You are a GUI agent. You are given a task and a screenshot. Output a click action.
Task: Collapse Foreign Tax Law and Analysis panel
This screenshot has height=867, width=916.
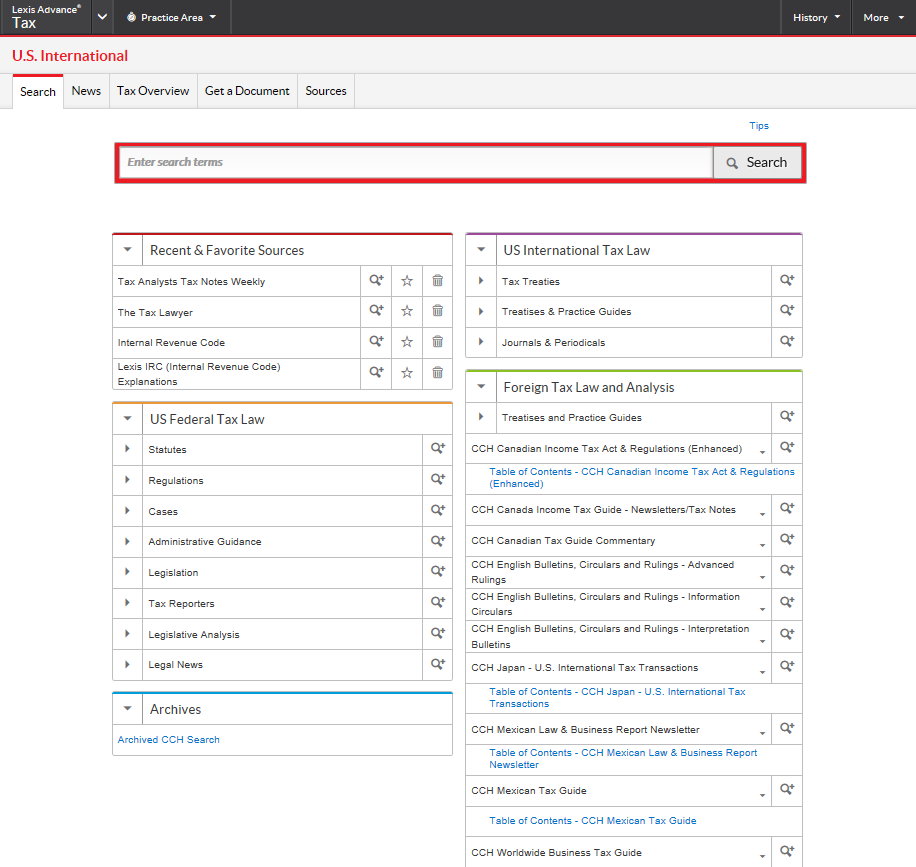click(x=481, y=386)
